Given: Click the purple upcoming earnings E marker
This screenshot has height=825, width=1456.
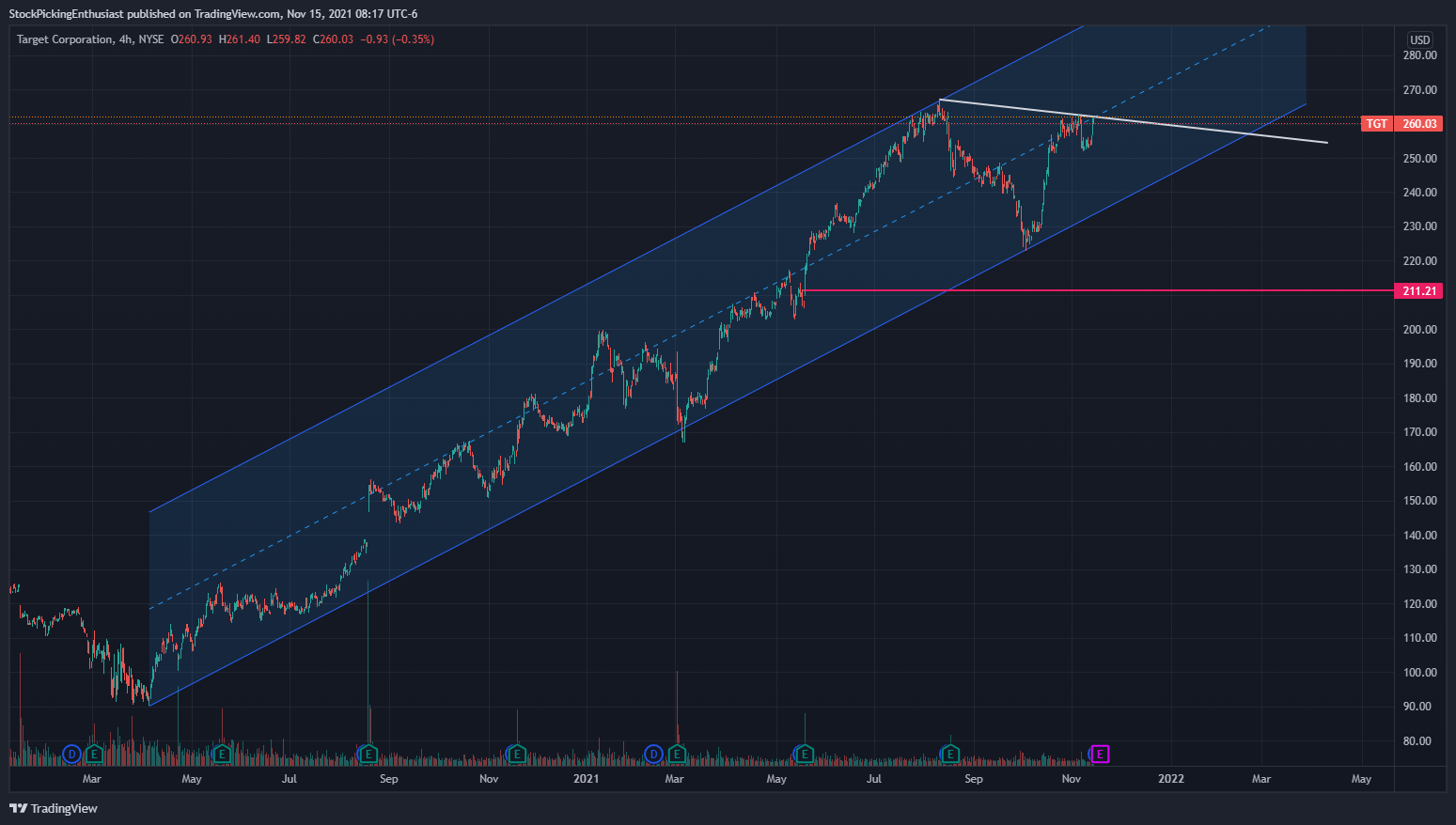Looking at the screenshot, I should (1100, 754).
